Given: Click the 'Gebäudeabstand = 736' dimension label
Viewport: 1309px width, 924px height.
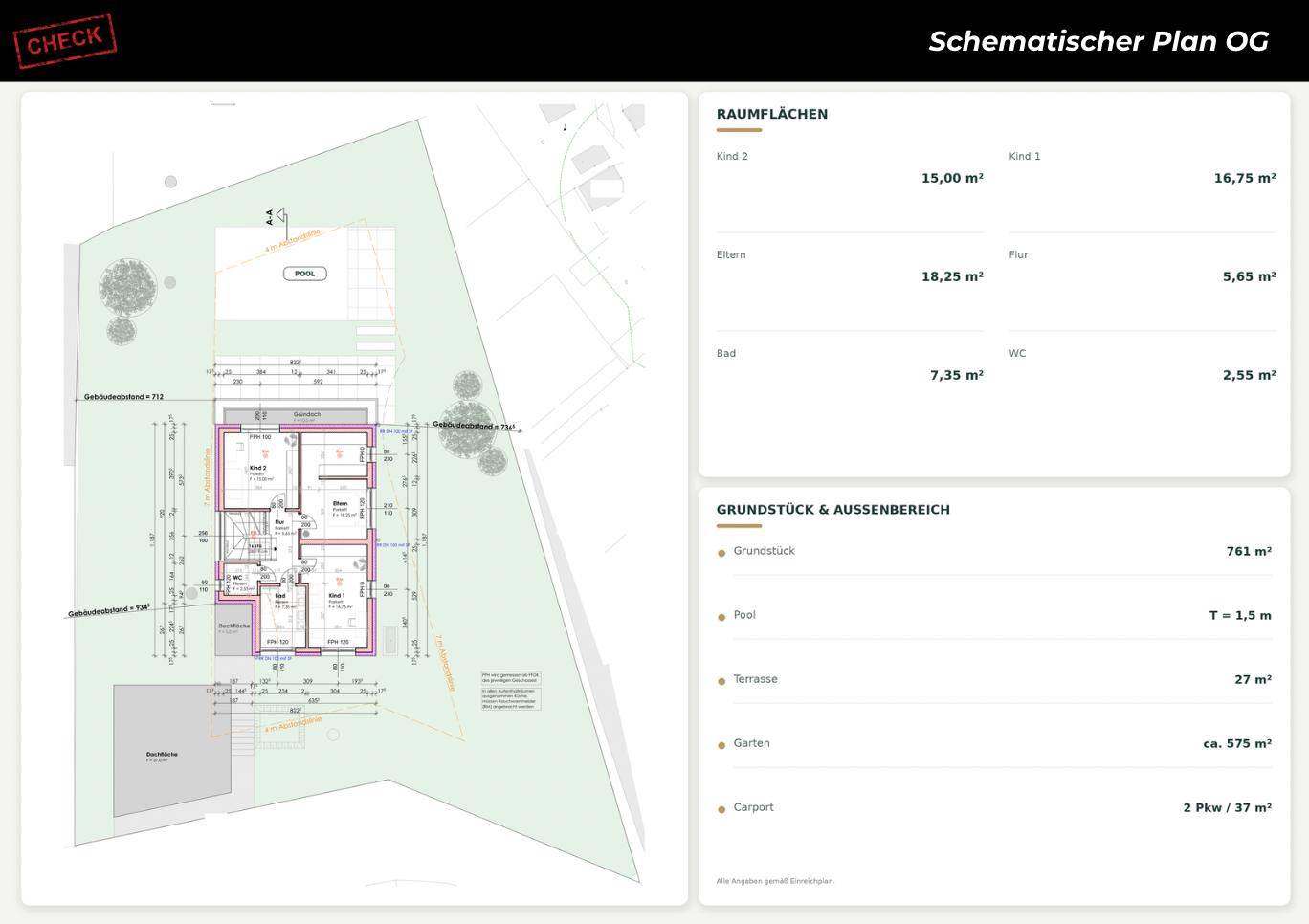Looking at the screenshot, I should (474, 426).
